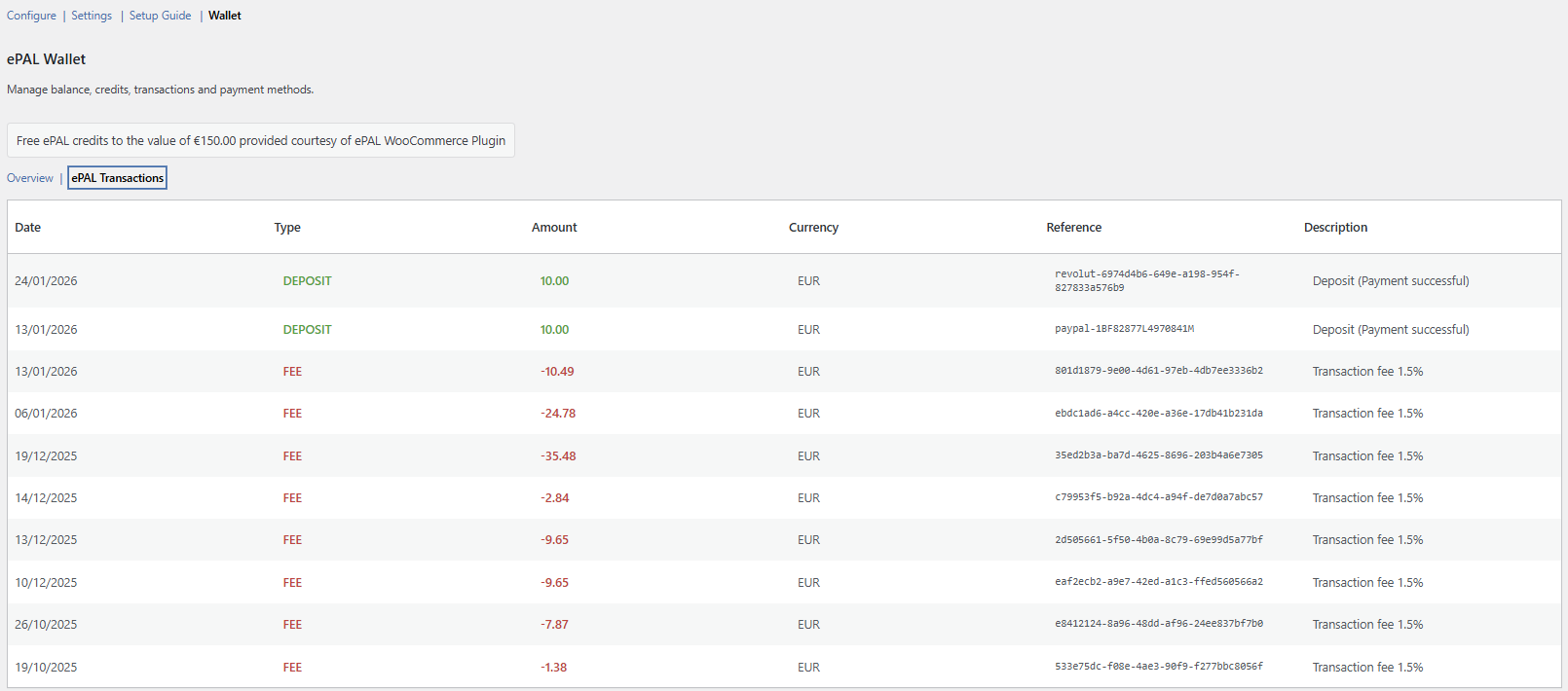The image size is (1568, 691).
Task: Click the ePAL Transactions sub-tab
Action: [x=117, y=178]
